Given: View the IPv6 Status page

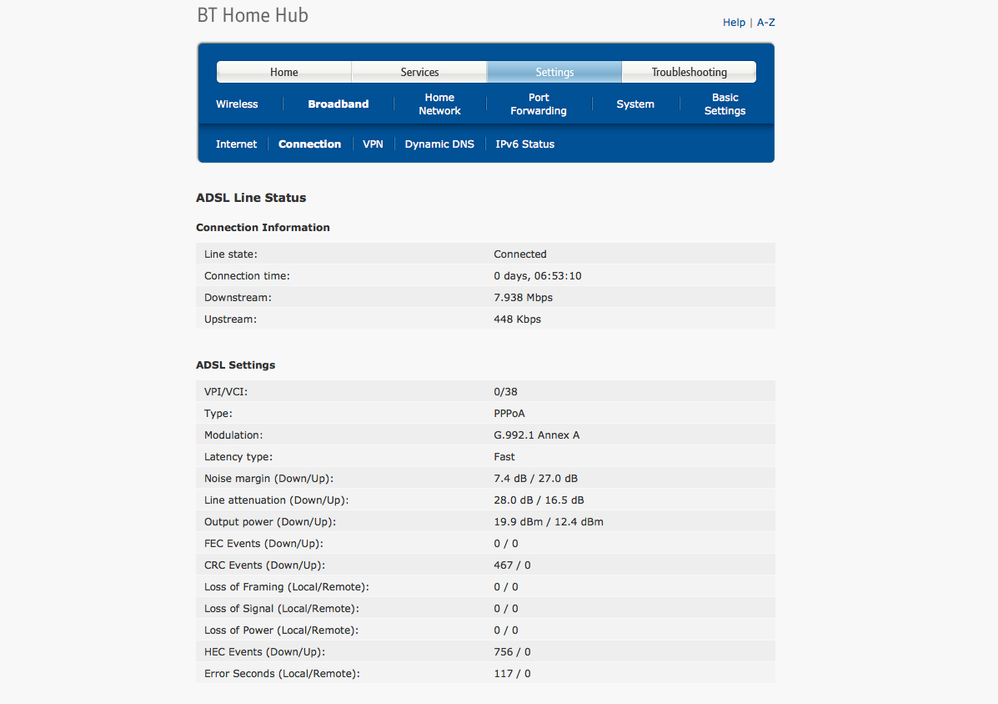Looking at the screenshot, I should 525,144.
